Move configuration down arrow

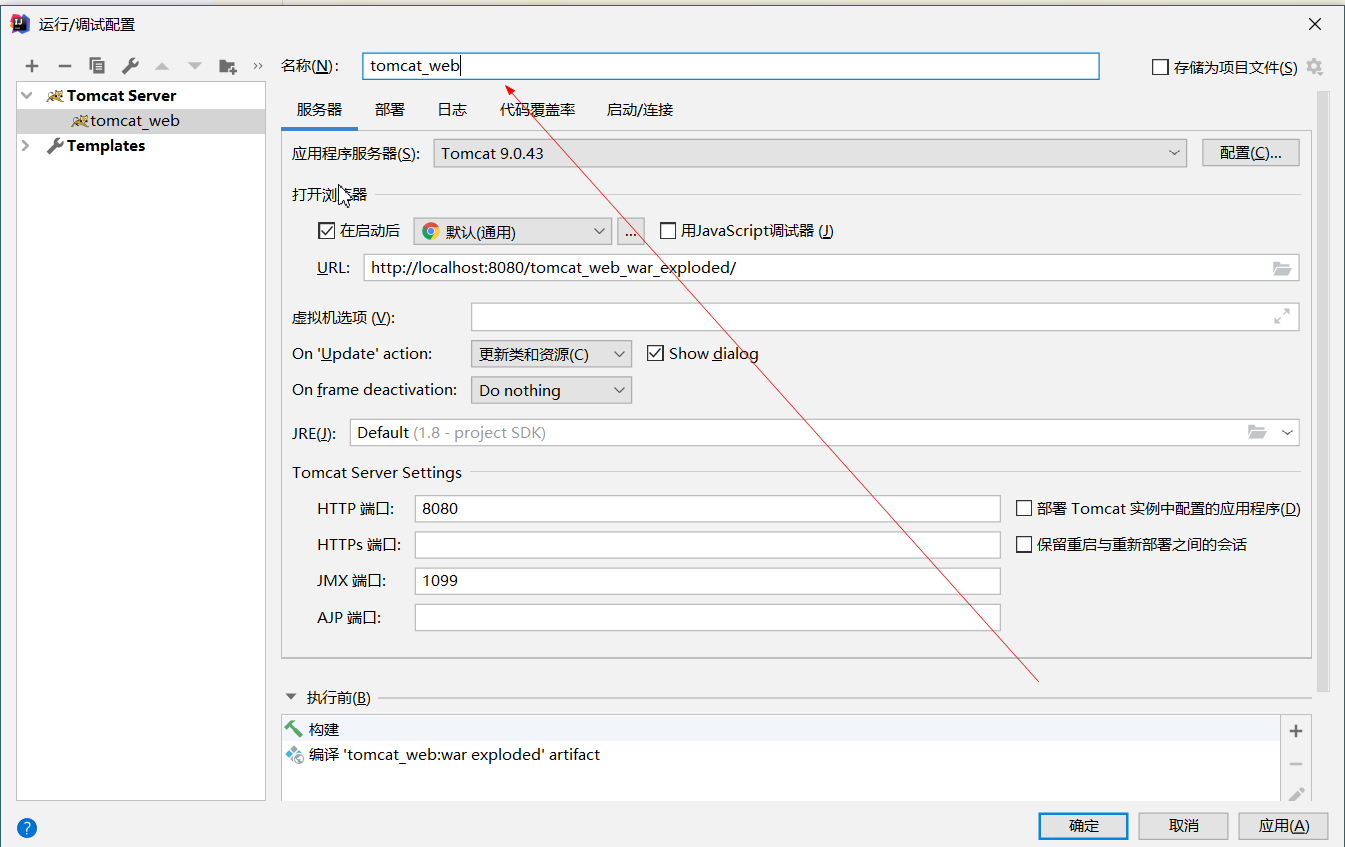195,66
